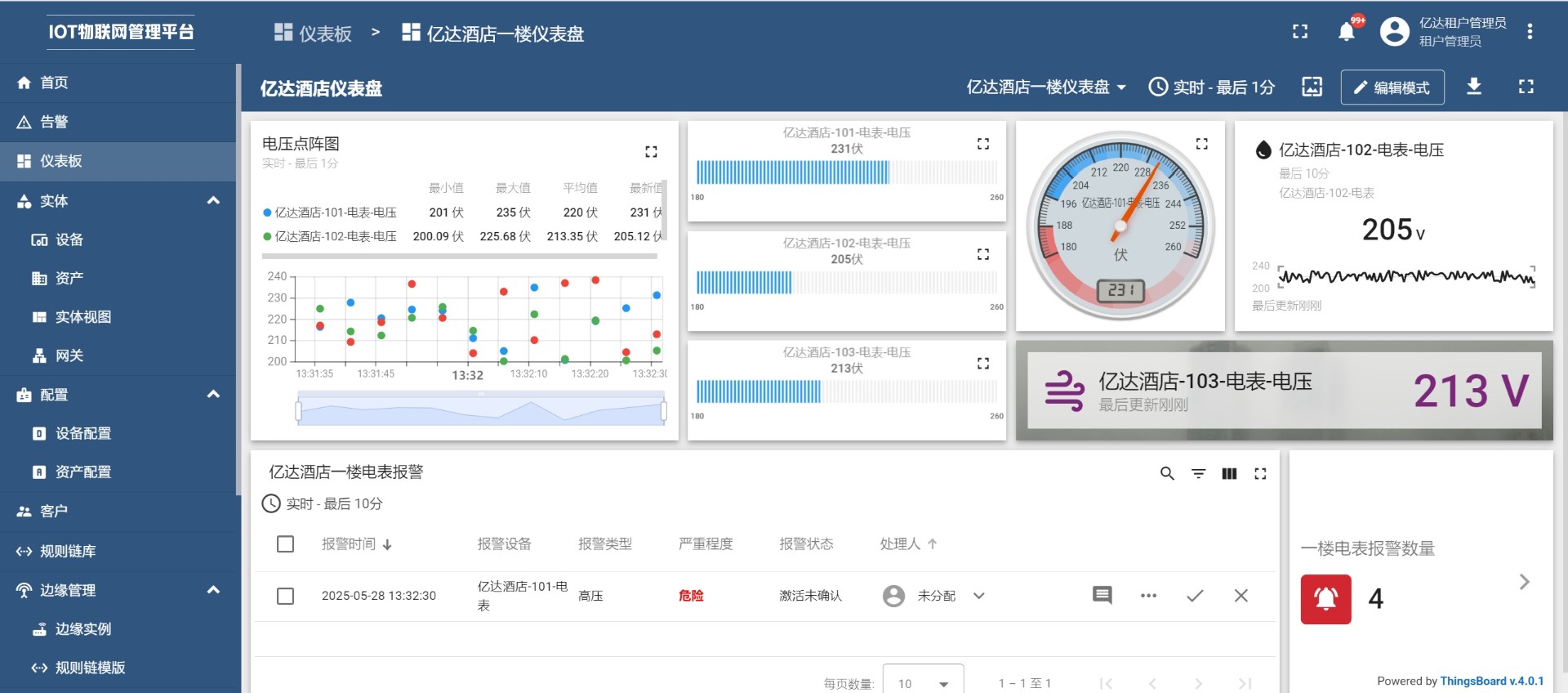1568x693 pixels.
Task: Search alarms with the magnifier icon
Action: pos(1167,474)
